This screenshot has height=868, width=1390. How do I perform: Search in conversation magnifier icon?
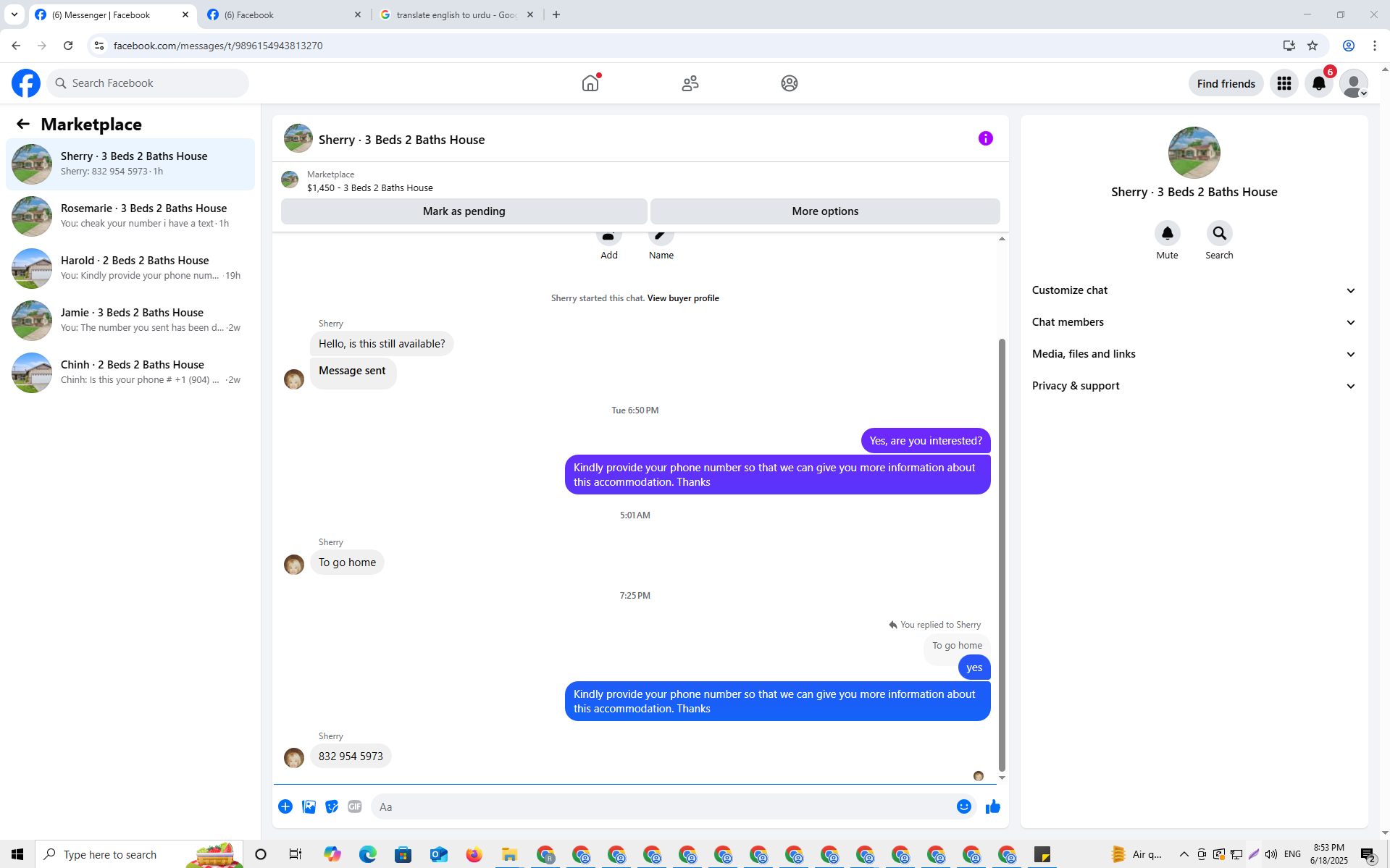[x=1220, y=233]
